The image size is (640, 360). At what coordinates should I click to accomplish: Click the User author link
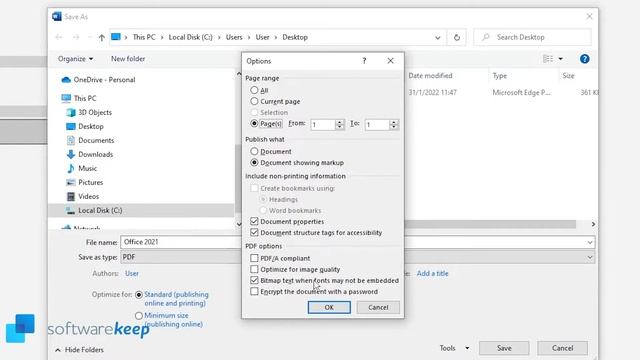[132, 273]
